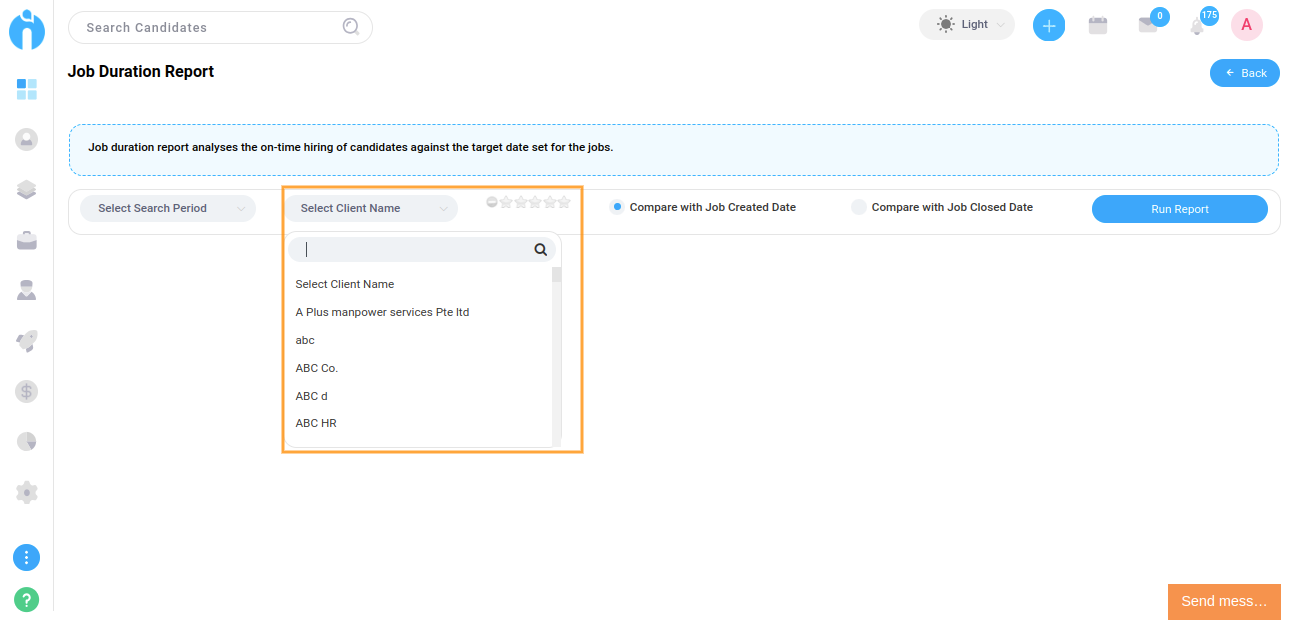Open the candidates profile icon in sidebar
Screen dimensions: 1294x620
click(x=27, y=139)
